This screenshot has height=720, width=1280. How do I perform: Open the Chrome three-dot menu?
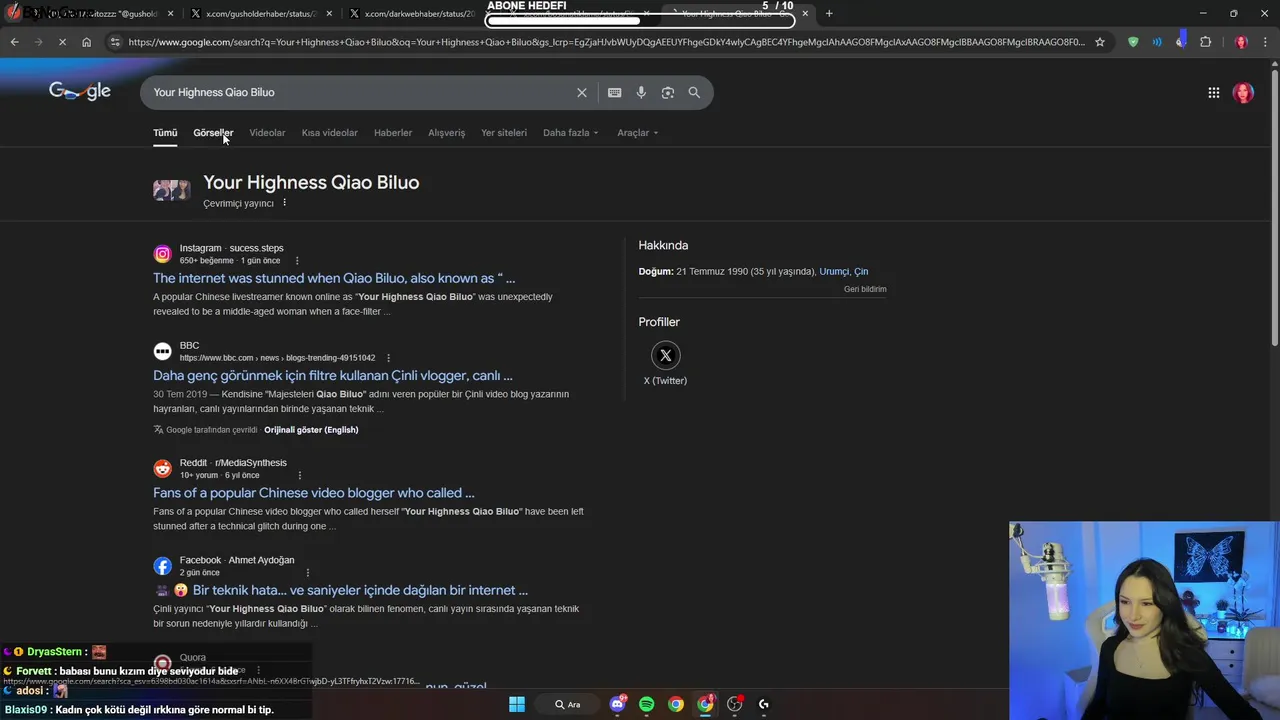pyautogui.click(x=1267, y=42)
